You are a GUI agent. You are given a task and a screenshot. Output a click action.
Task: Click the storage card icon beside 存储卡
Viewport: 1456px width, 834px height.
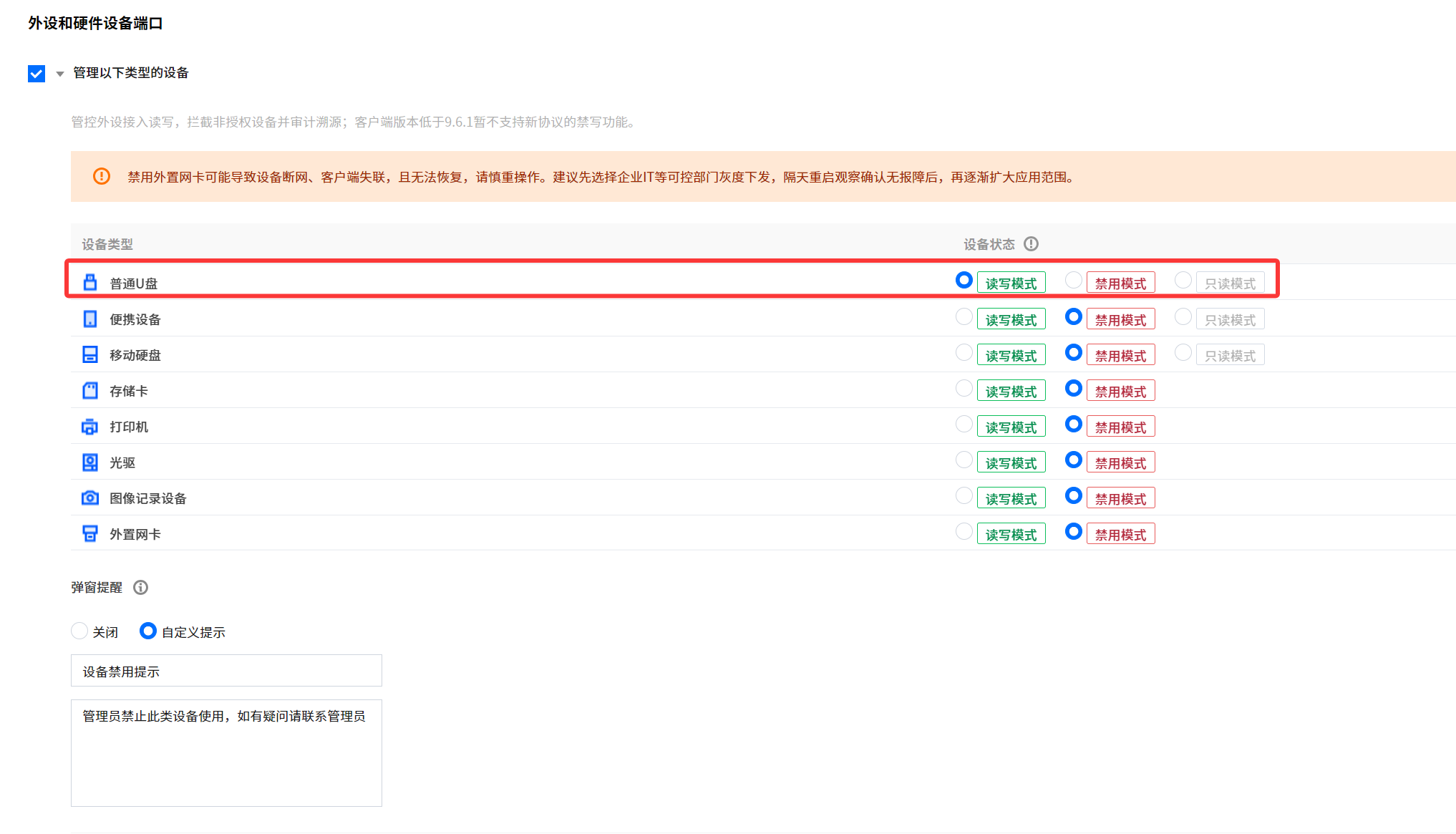(90, 390)
